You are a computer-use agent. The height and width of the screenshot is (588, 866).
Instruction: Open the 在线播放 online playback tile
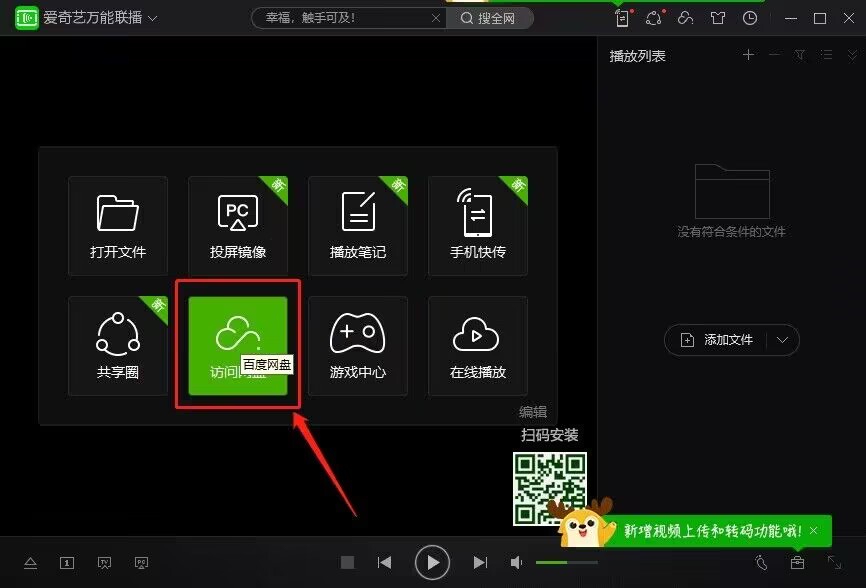pos(477,345)
